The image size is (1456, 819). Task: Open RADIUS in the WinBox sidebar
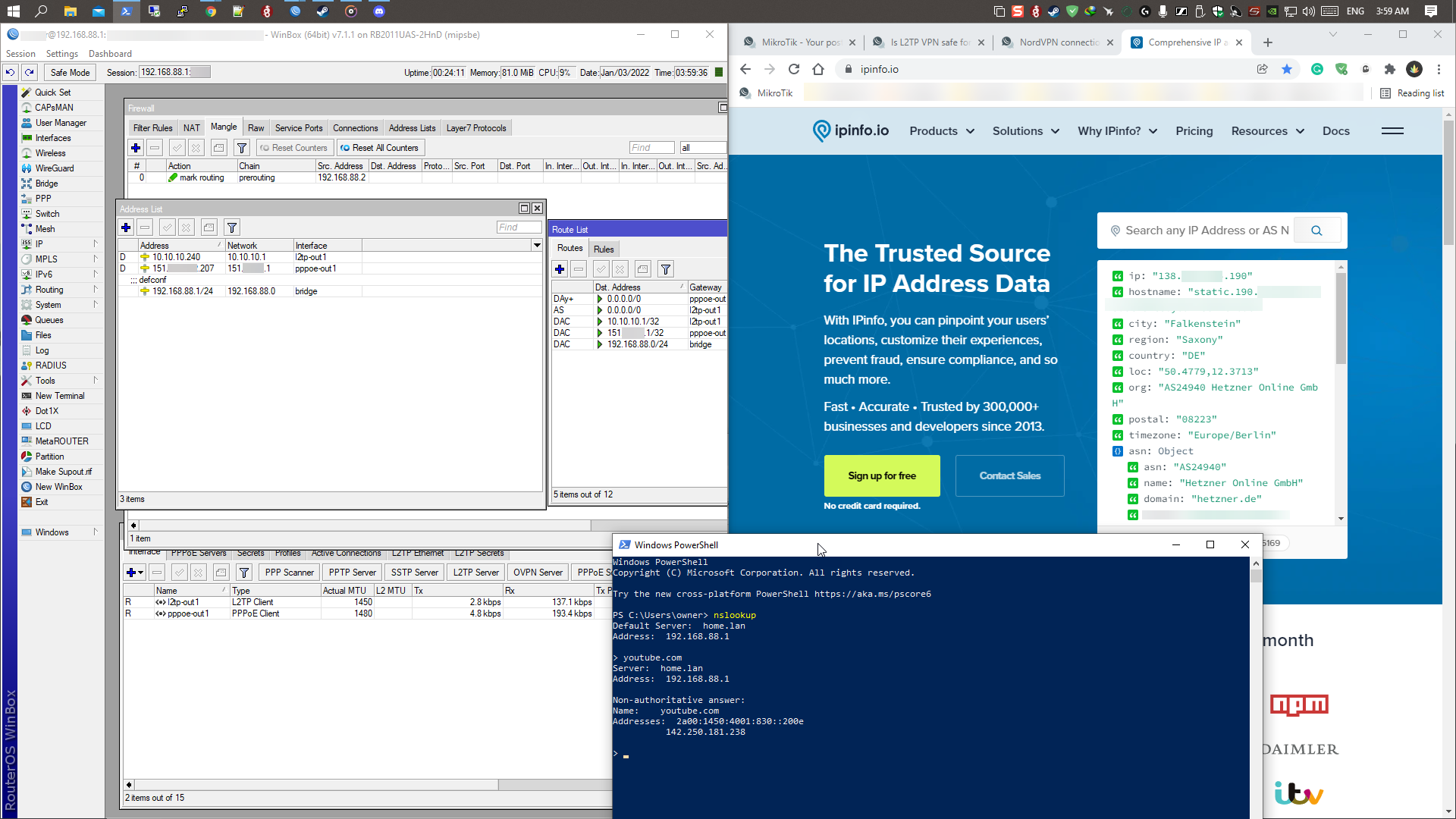[x=51, y=366]
